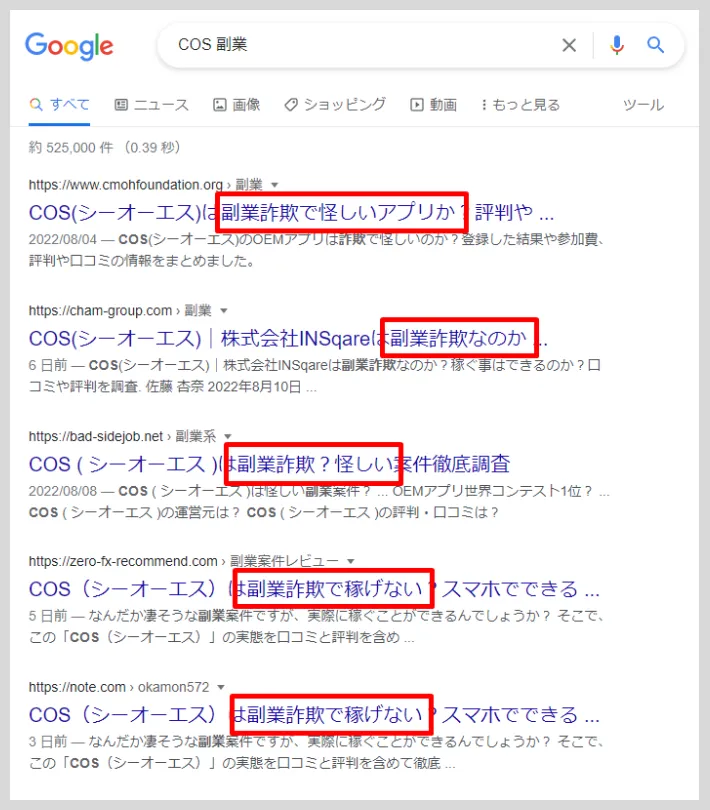Viewport: 710px width, 810px height.
Task: Start voice search with microphone icon
Action: (x=617, y=45)
